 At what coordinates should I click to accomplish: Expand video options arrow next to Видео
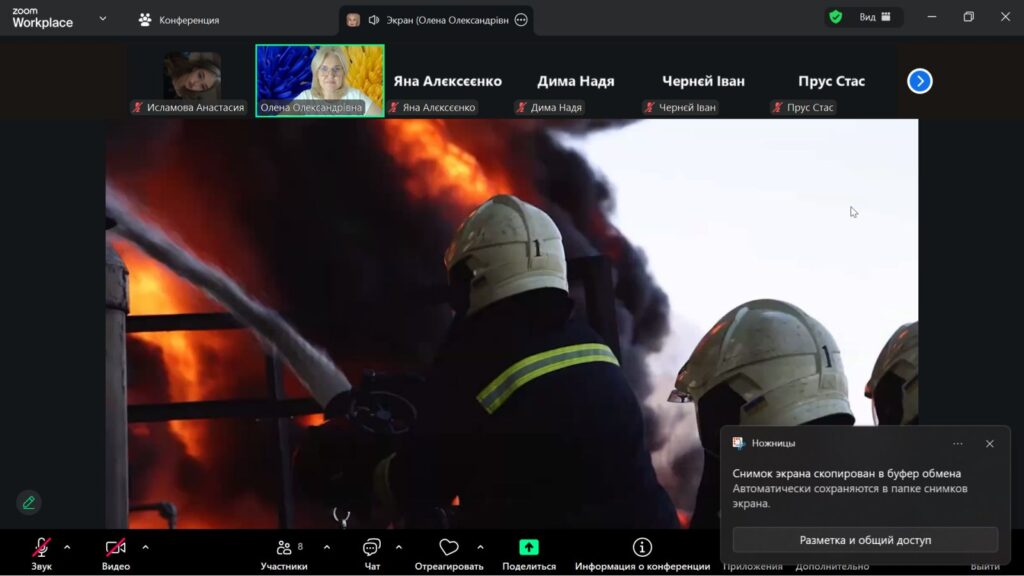[x=145, y=547]
